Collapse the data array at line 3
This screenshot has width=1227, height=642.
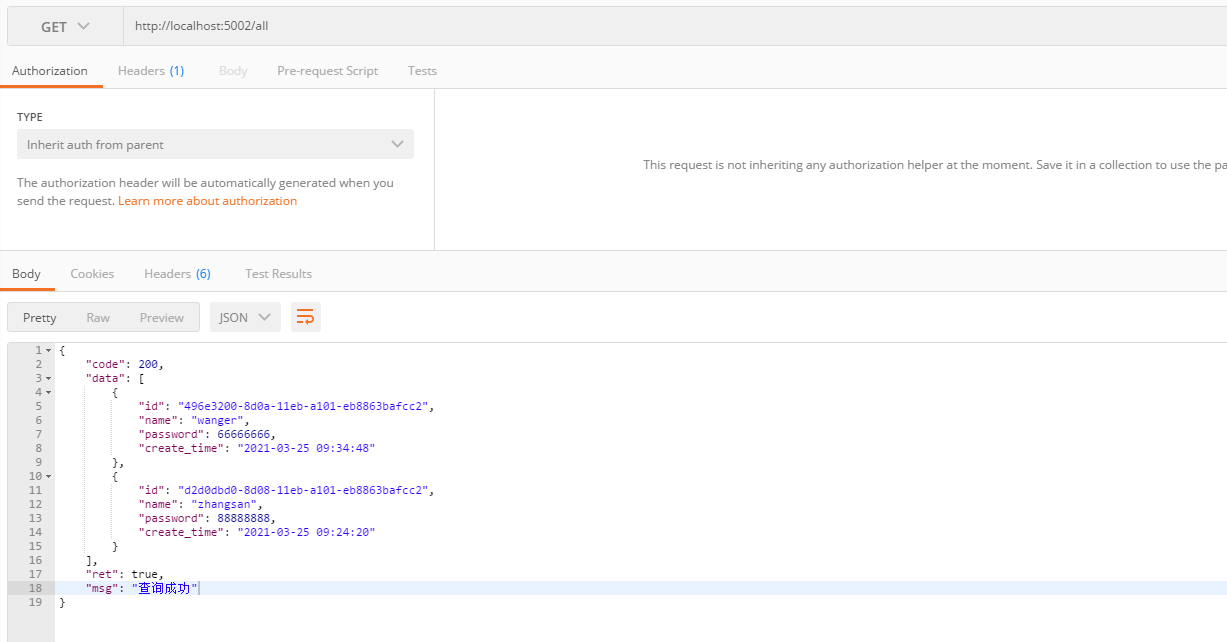[x=48, y=379]
